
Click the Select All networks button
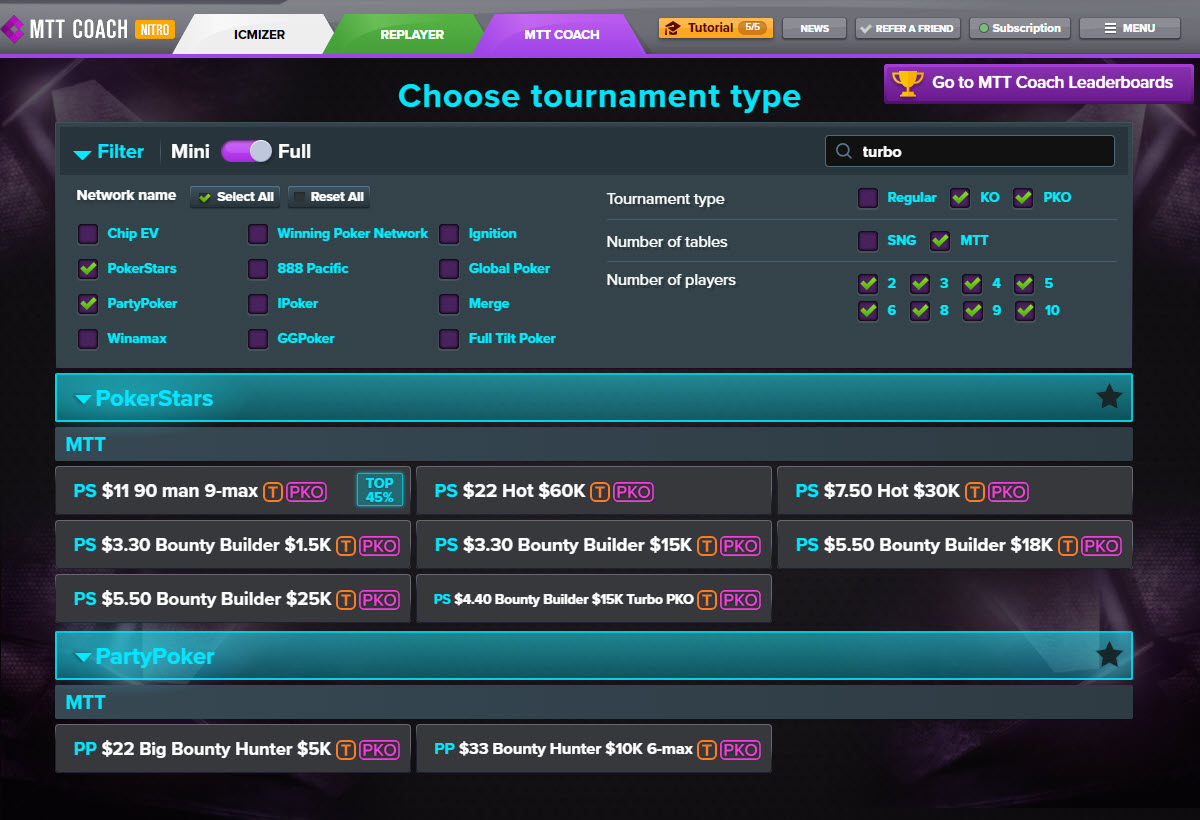[x=236, y=197]
